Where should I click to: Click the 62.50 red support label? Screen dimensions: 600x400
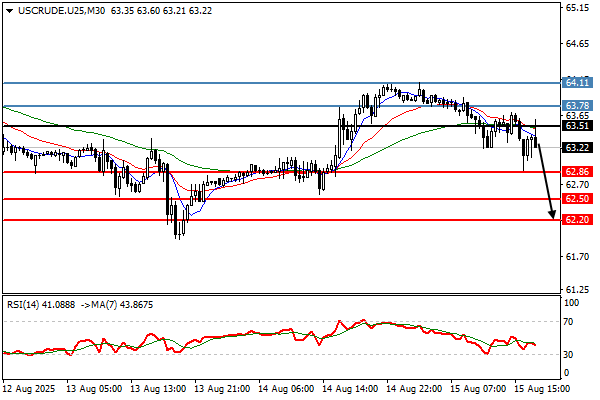577,198
